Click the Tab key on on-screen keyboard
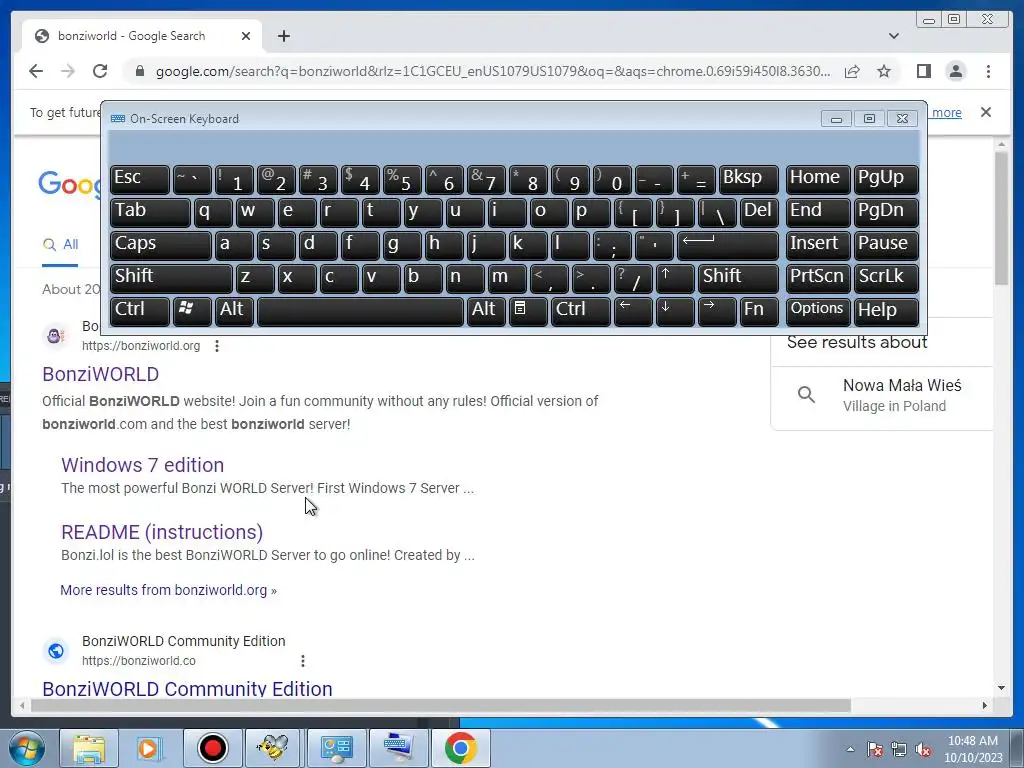This screenshot has width=1024, height=768. [150, 213]
